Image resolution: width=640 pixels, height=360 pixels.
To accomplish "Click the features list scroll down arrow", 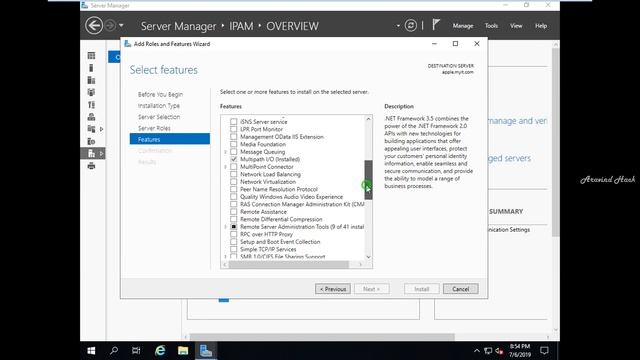I will point(368,257).
